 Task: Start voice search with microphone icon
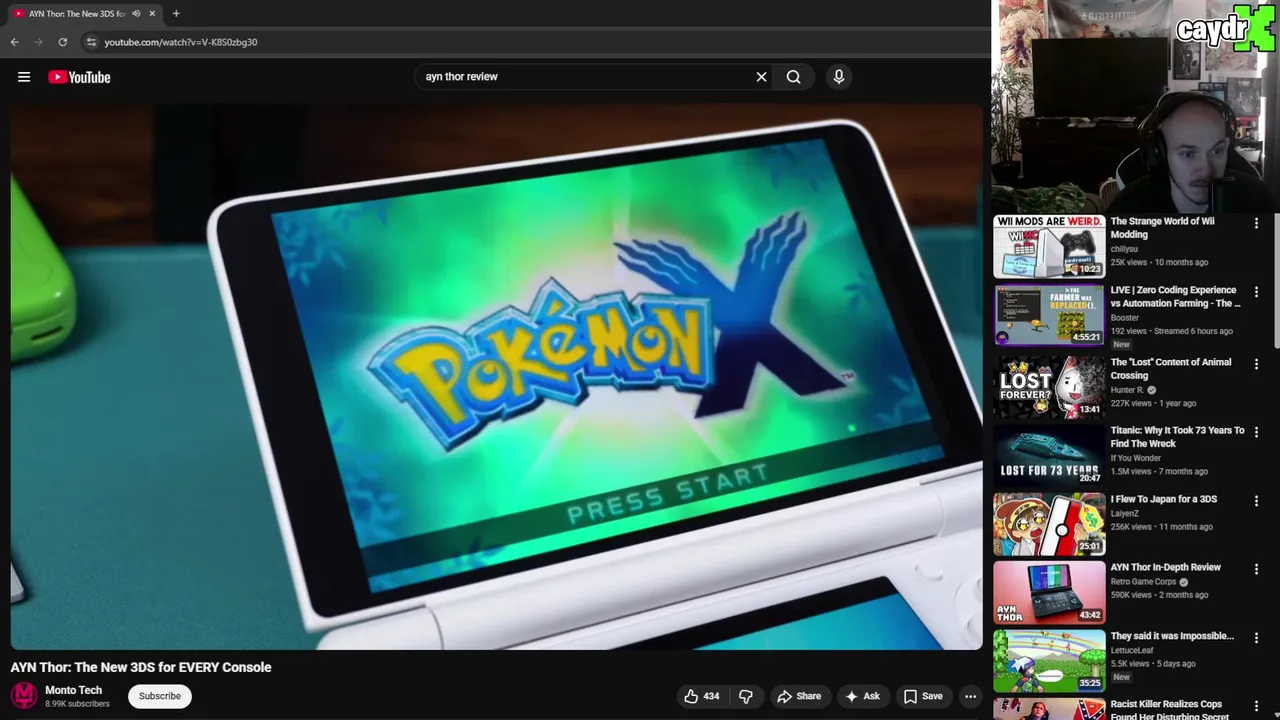[839, 77]
